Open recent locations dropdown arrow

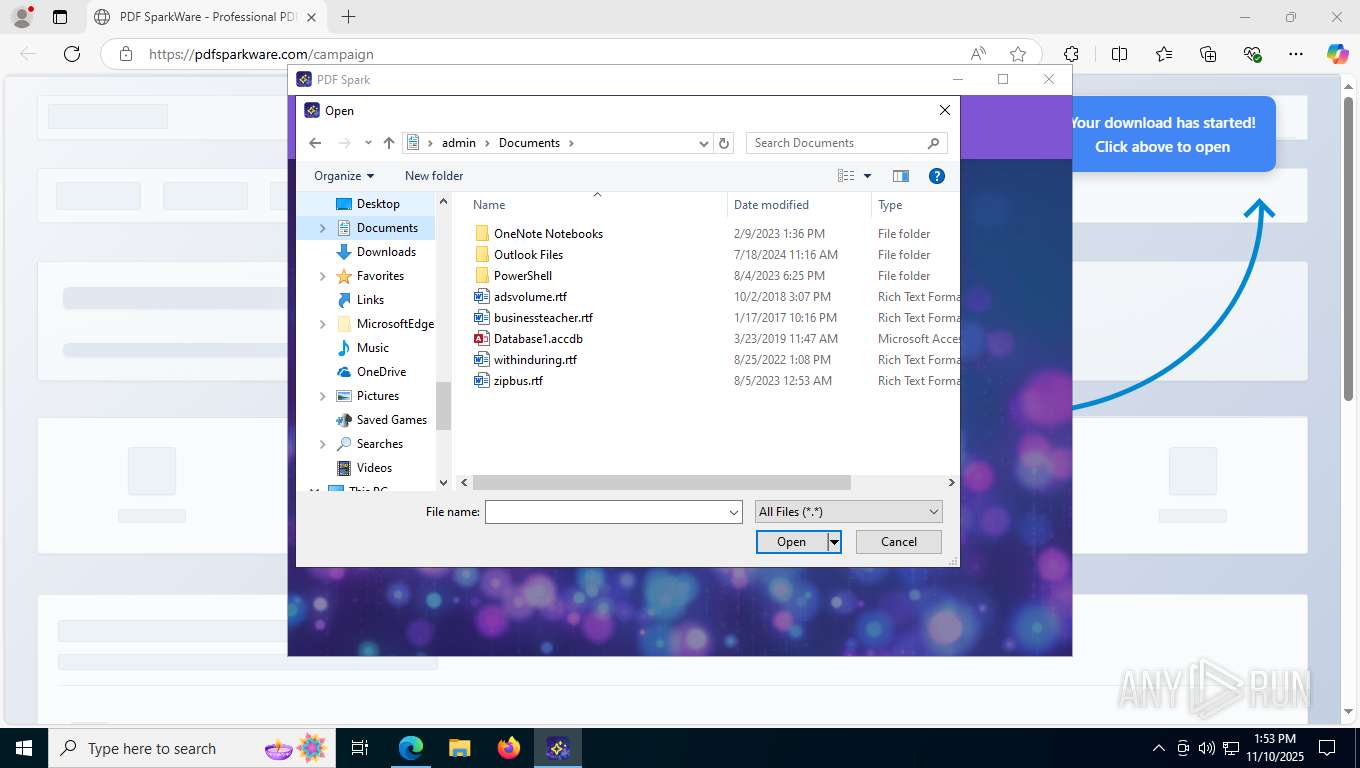(x=368, y=143)
